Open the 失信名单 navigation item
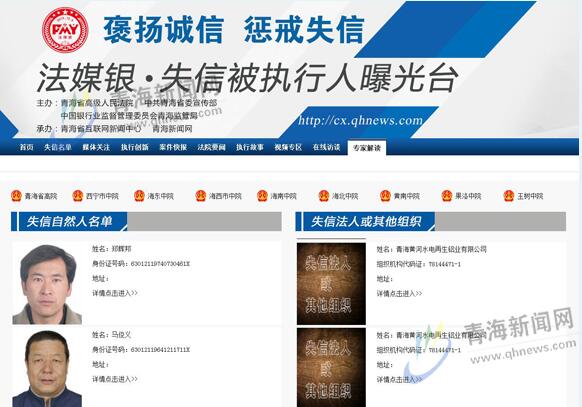The width and height of the screenshot is (582, 407). click(58, 147)
